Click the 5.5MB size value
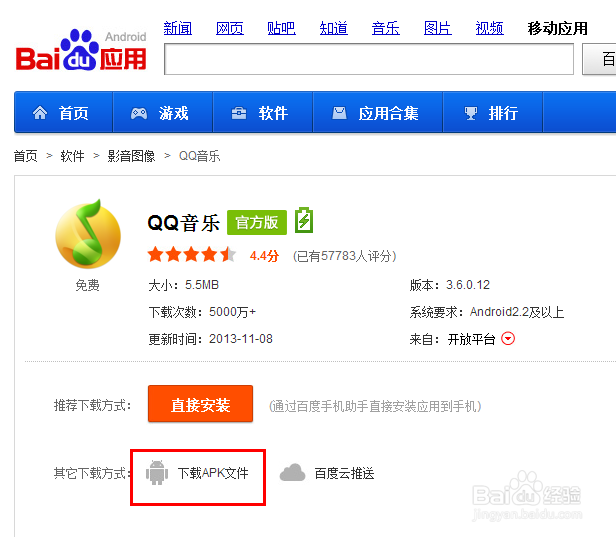This screenshot has width=616, height=537. [x=202, y=284]
